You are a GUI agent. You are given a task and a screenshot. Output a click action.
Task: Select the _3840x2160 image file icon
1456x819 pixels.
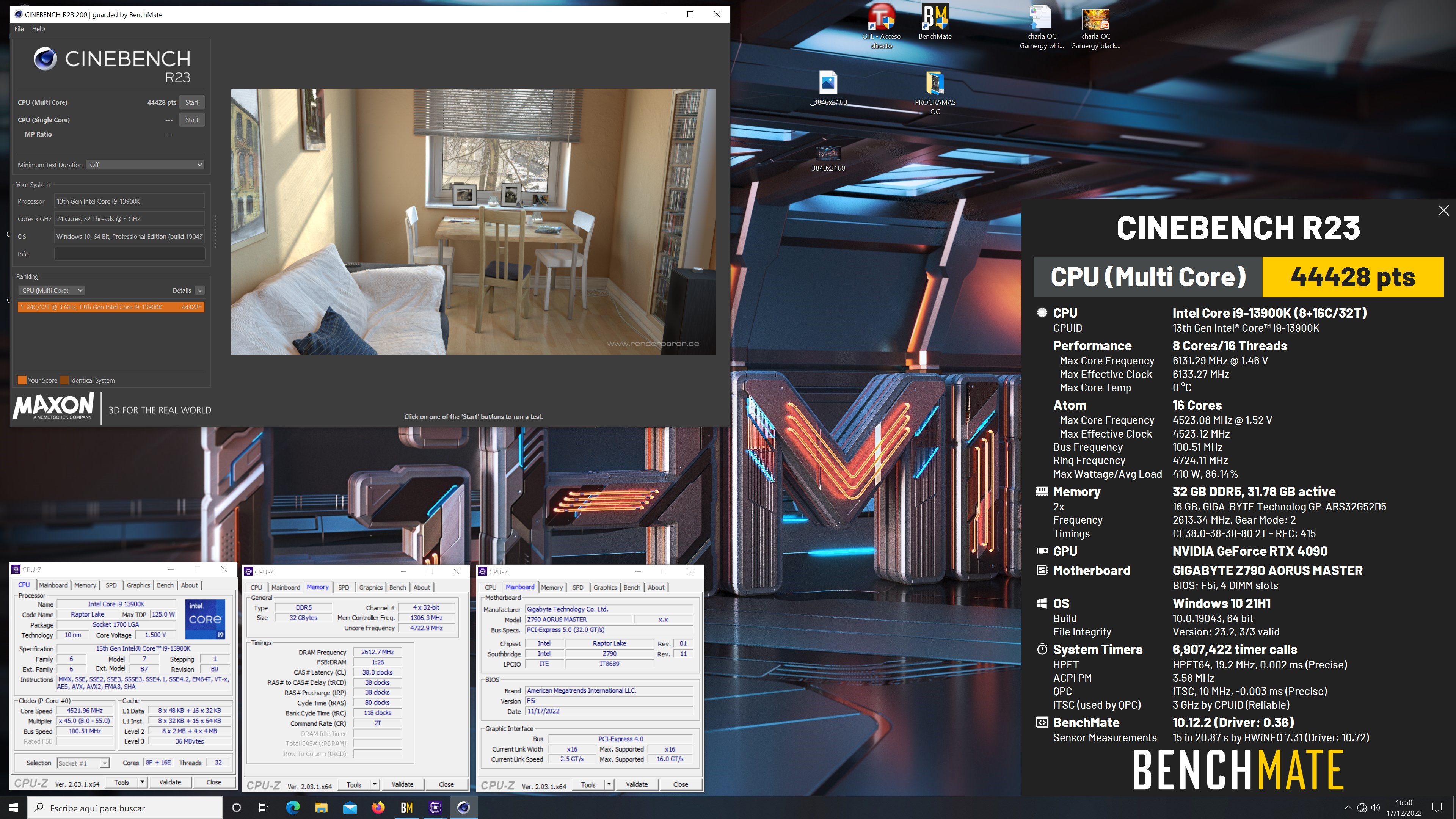(x=828, y=88)
